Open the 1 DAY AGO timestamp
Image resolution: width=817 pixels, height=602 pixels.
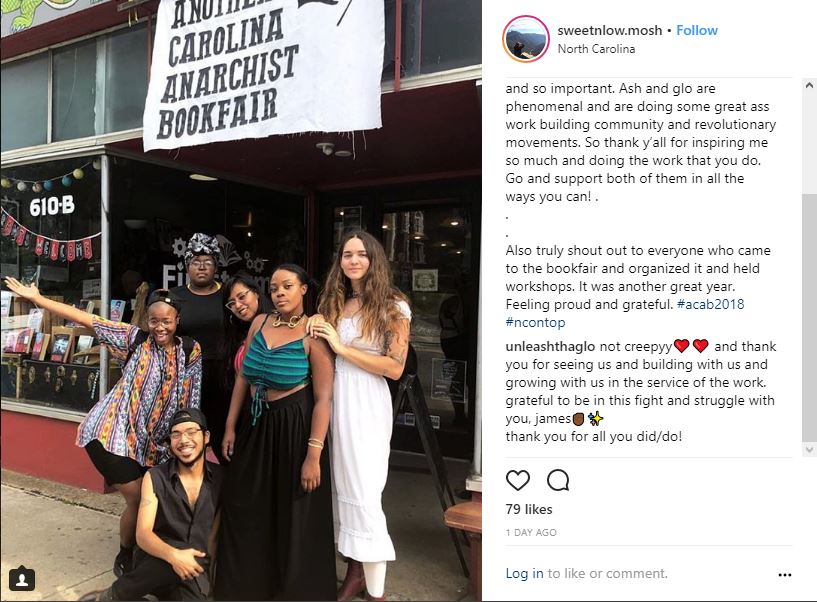click(531, 533)
